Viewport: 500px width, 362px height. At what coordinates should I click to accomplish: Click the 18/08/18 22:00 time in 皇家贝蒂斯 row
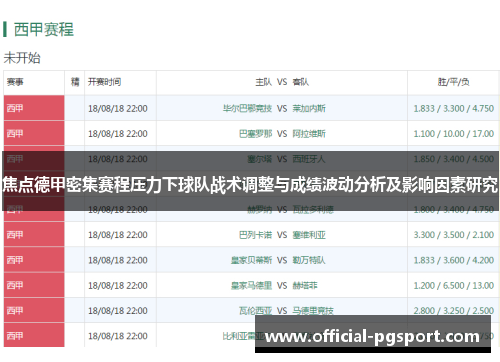pyautogui.click(x=118, y=260)
